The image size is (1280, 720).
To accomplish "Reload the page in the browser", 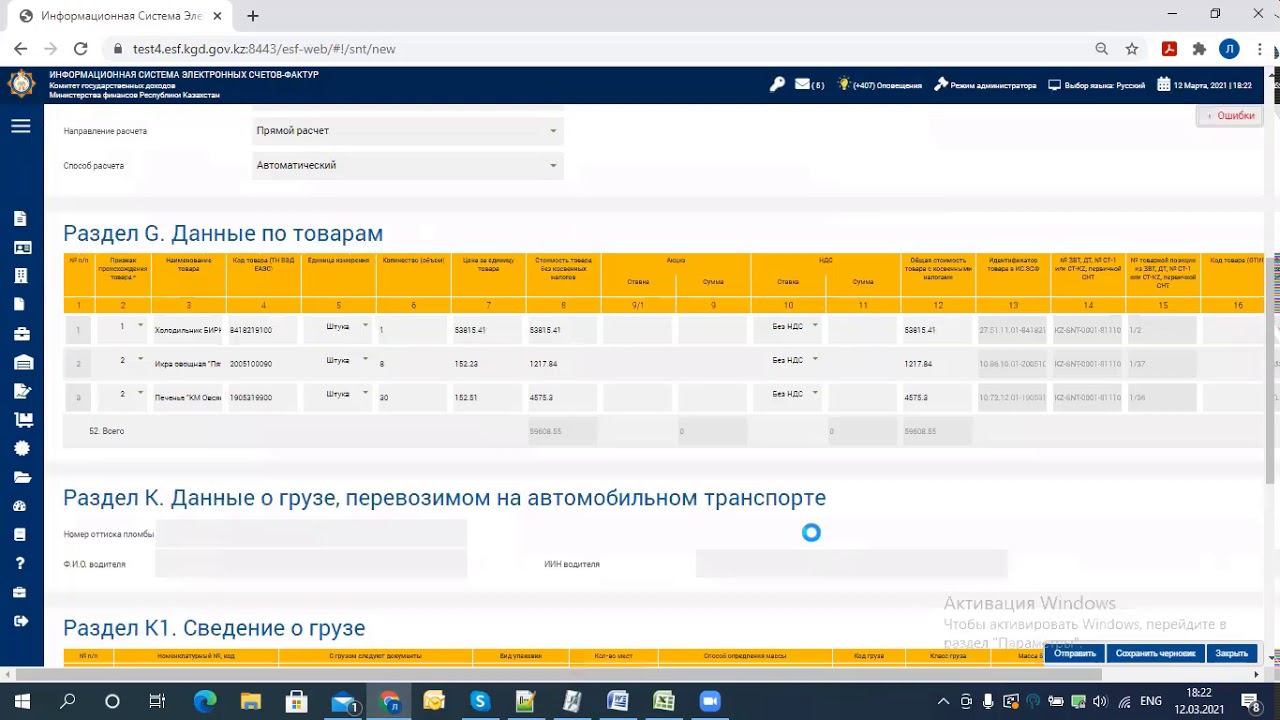I will click(x=81, y=49).
